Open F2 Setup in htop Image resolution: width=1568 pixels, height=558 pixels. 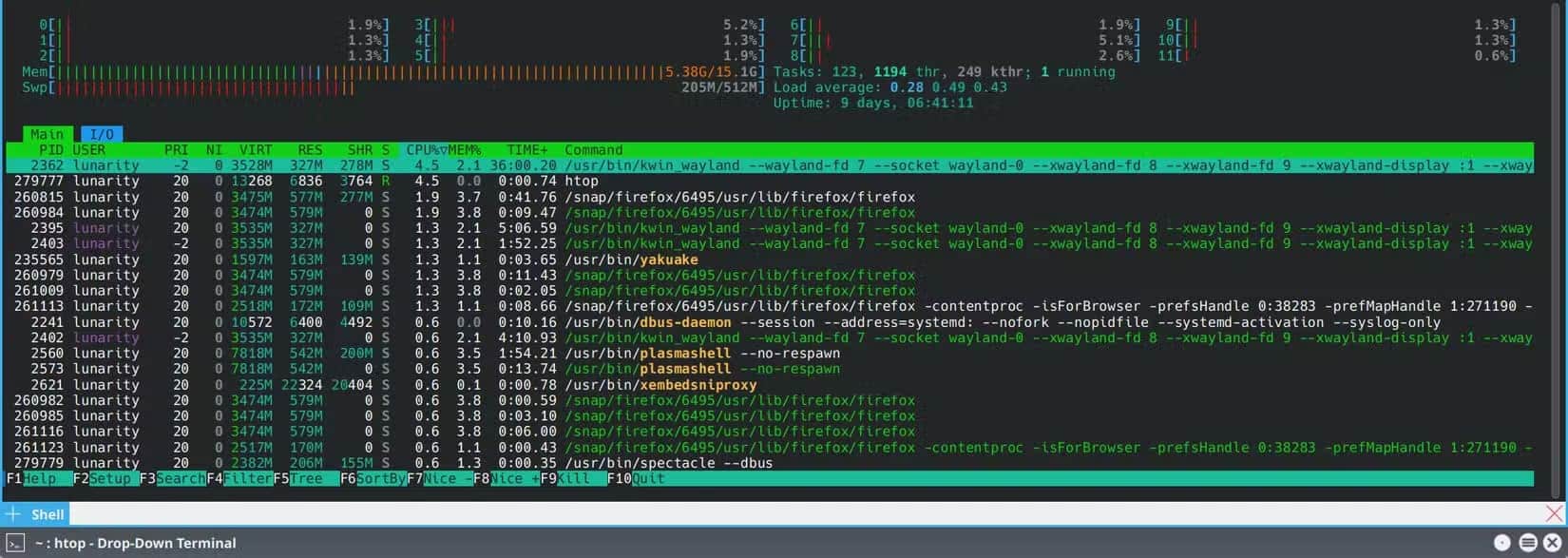(102, 478)
